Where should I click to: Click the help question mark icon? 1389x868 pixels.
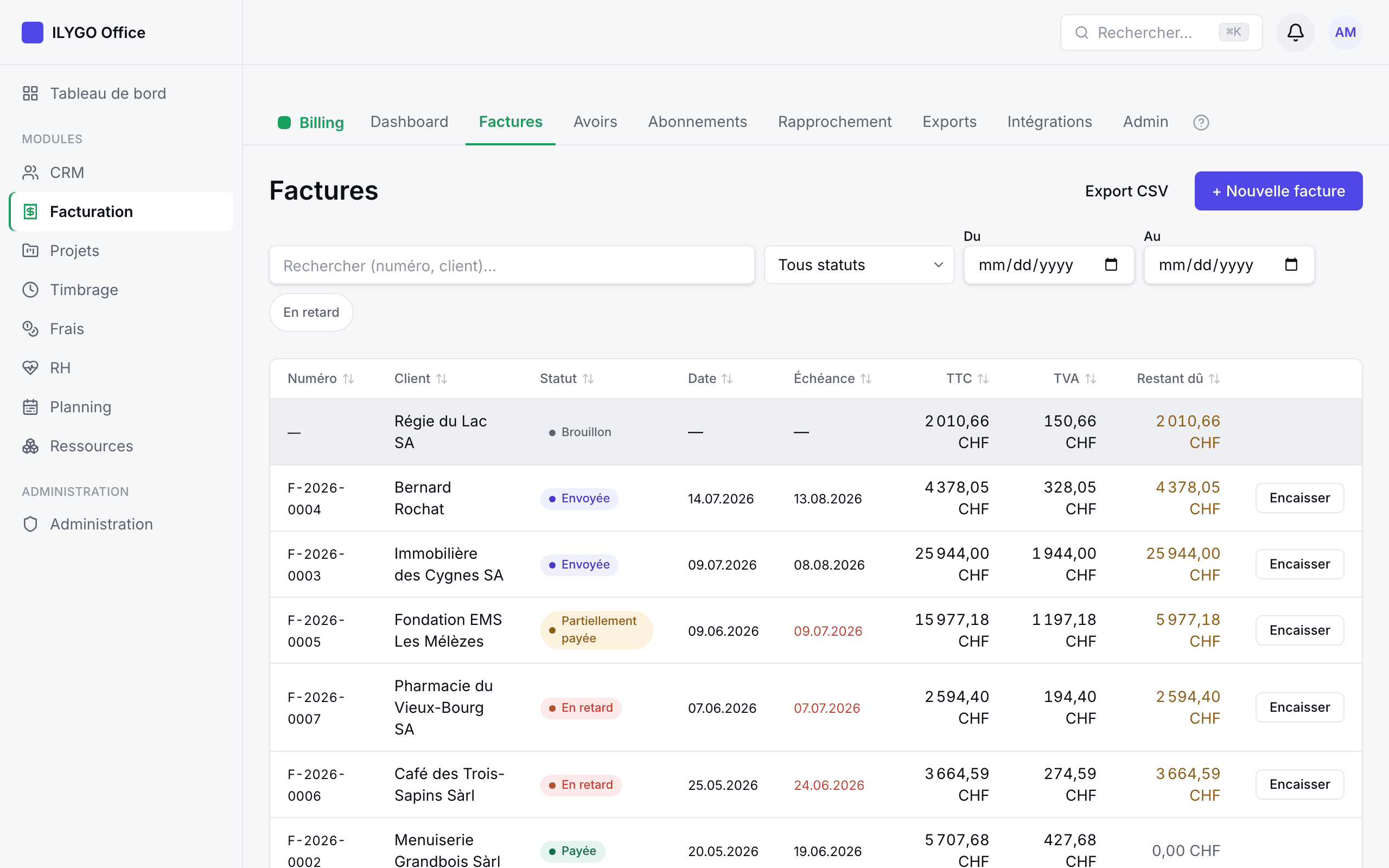(1201, 122)
